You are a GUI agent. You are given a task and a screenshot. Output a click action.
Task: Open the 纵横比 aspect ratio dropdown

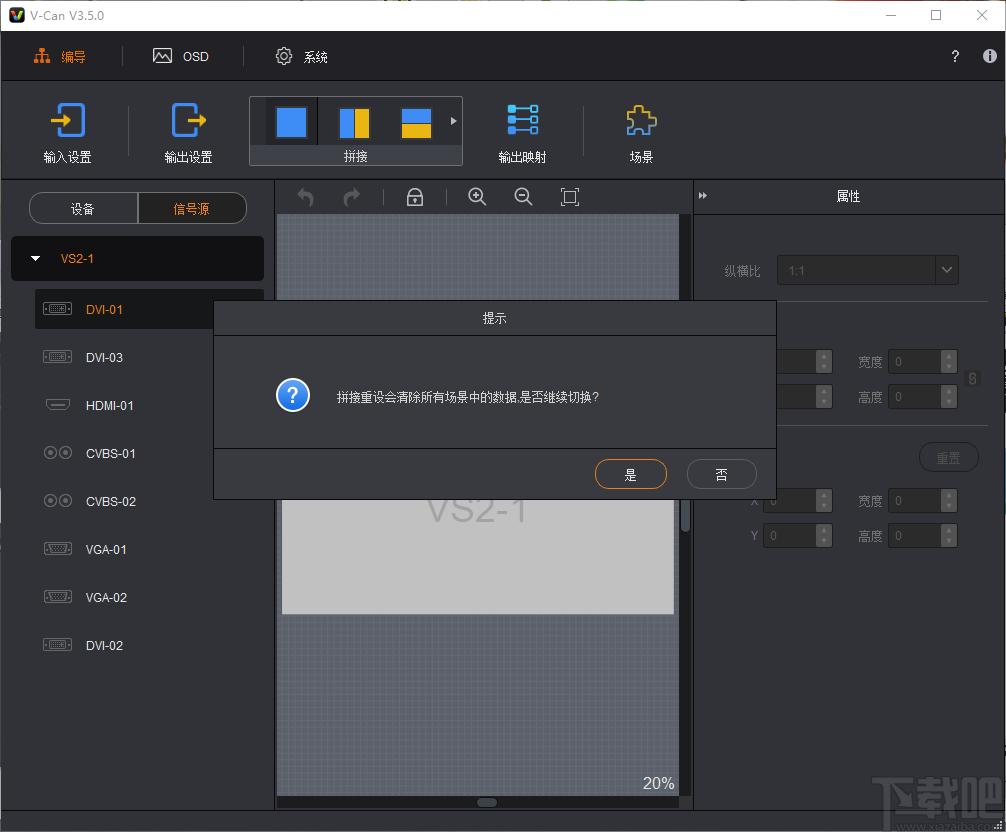(867, 270)
